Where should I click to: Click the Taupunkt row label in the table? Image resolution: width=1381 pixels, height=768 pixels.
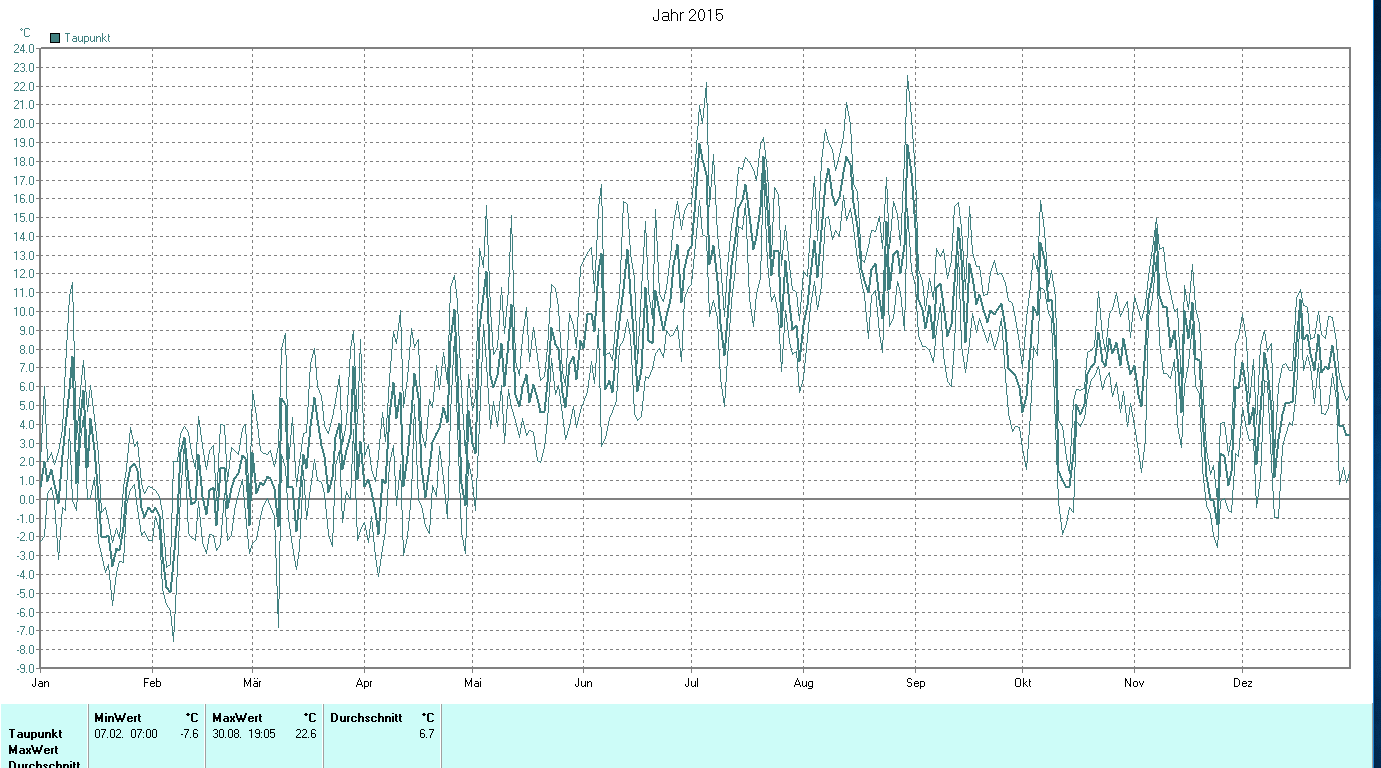pyautogui.click(x=35, y=734)
